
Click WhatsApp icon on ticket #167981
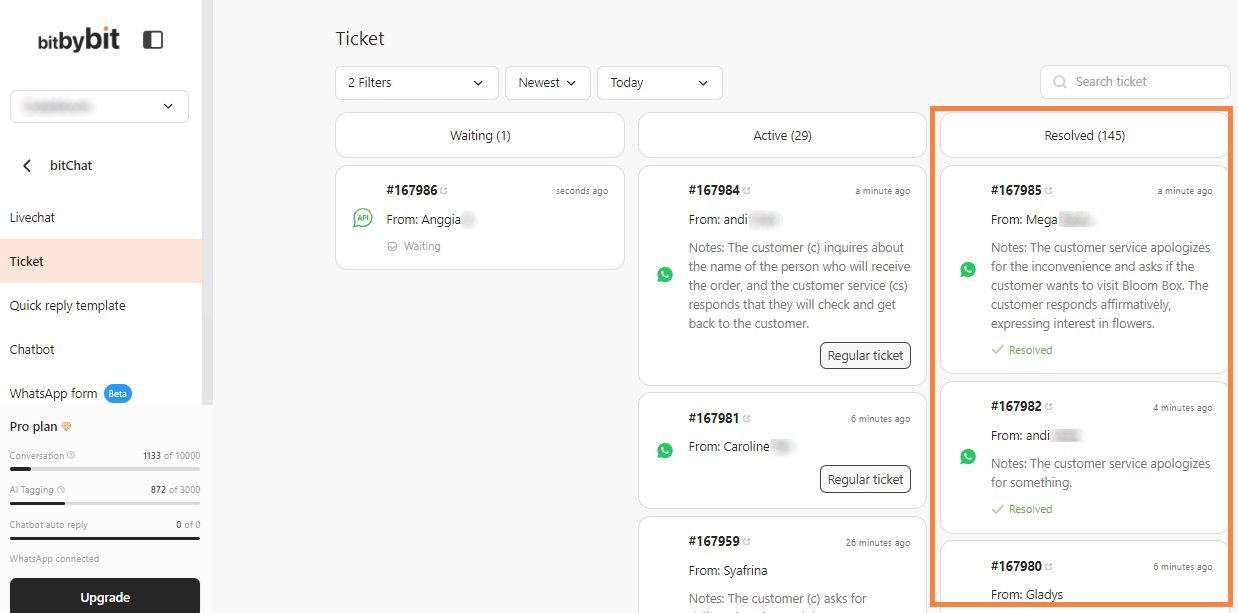(665, 451)
